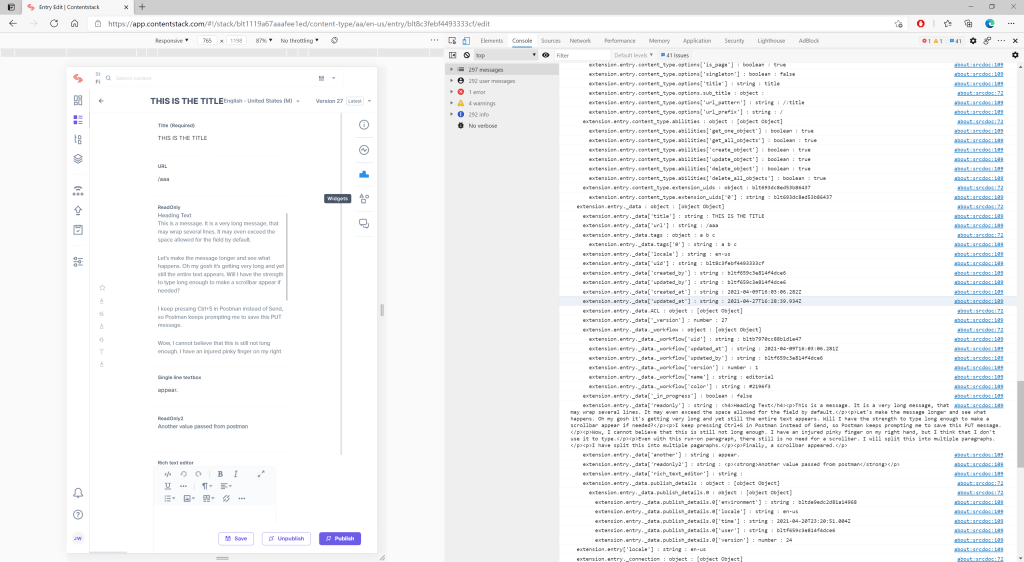Click the Save button
This screenshot has height=562, width=1024.
click(235, 538)
